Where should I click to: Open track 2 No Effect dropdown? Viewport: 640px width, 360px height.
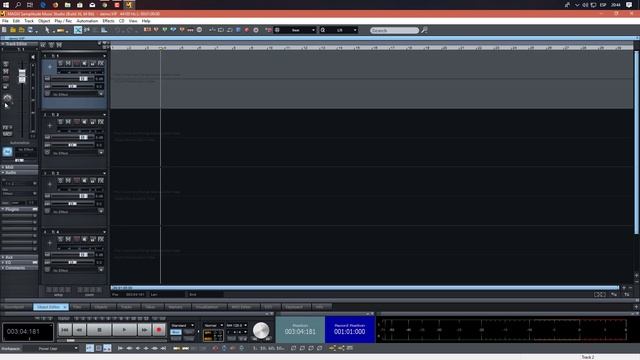click(x=101, y=153)
